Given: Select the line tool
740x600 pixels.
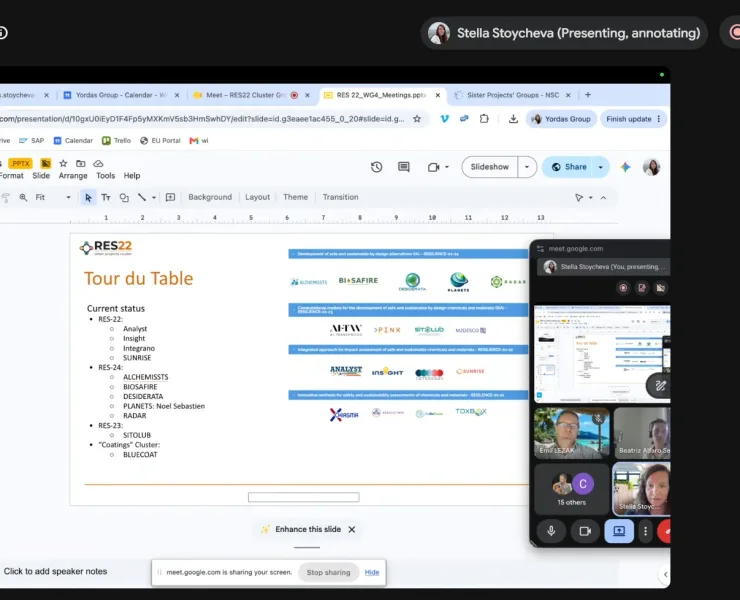Looking at the screenshot, I should coord(142,197).
